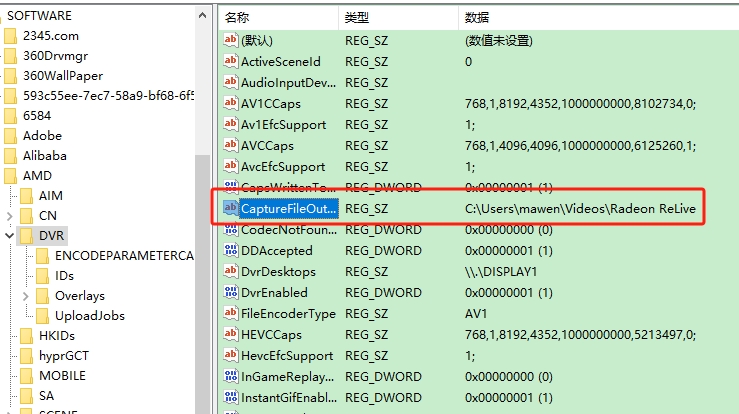The width and height of the screenshot is (739, 414).
Task: Click the HKIDs folder icon
Action: [26, 336]
